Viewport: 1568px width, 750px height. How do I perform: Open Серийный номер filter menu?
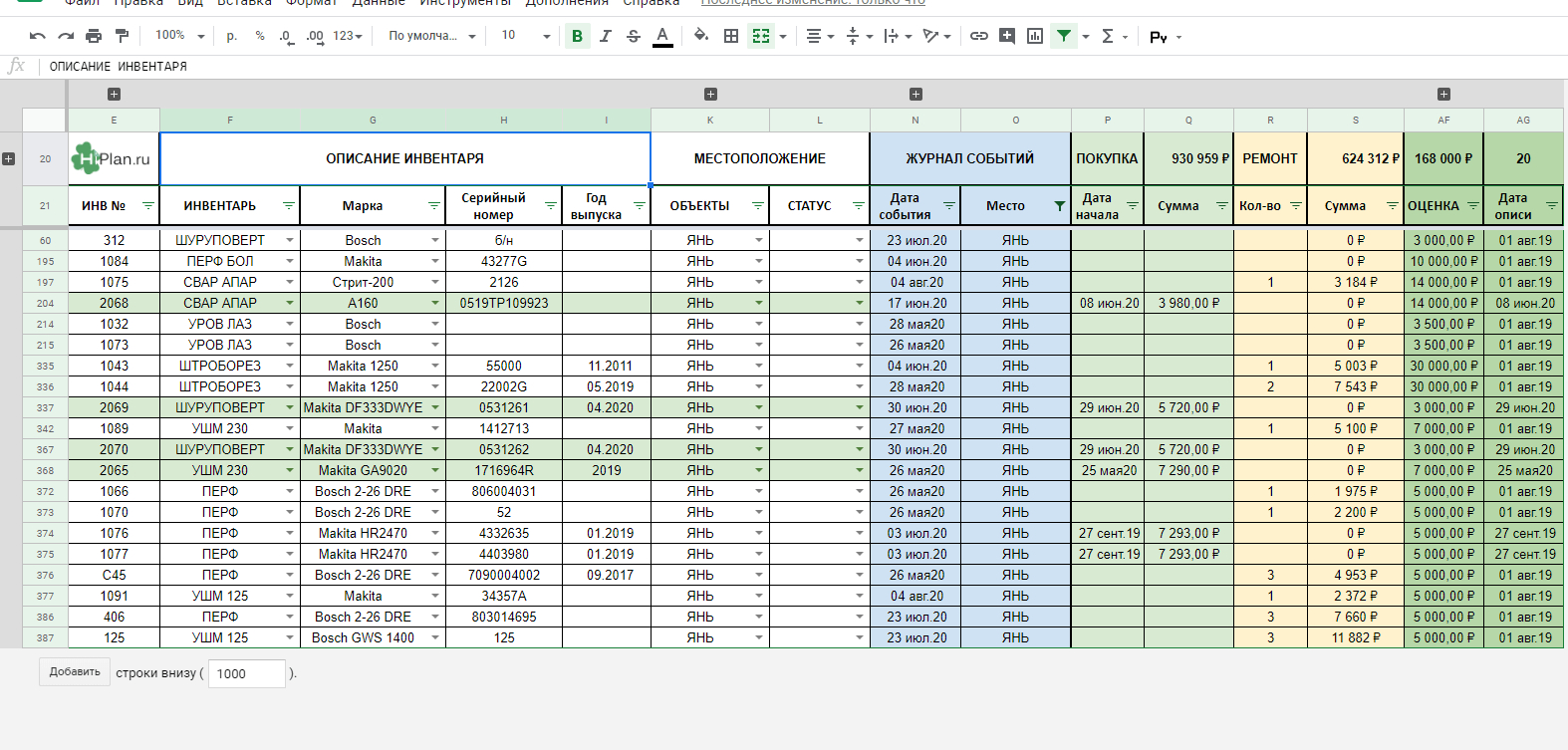click(x=550, y=206)
